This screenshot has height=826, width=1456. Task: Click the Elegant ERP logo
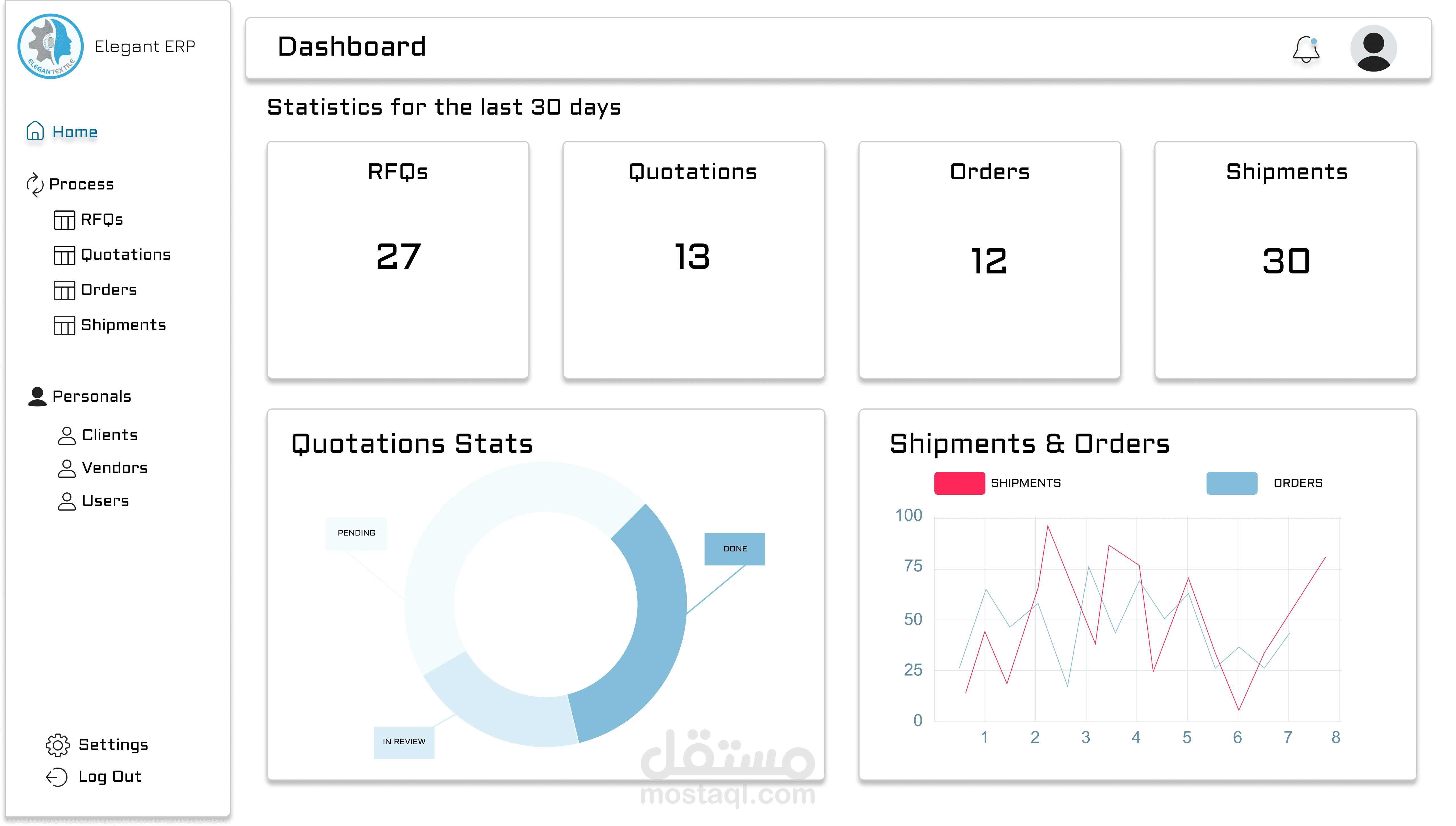click(51, 47)
